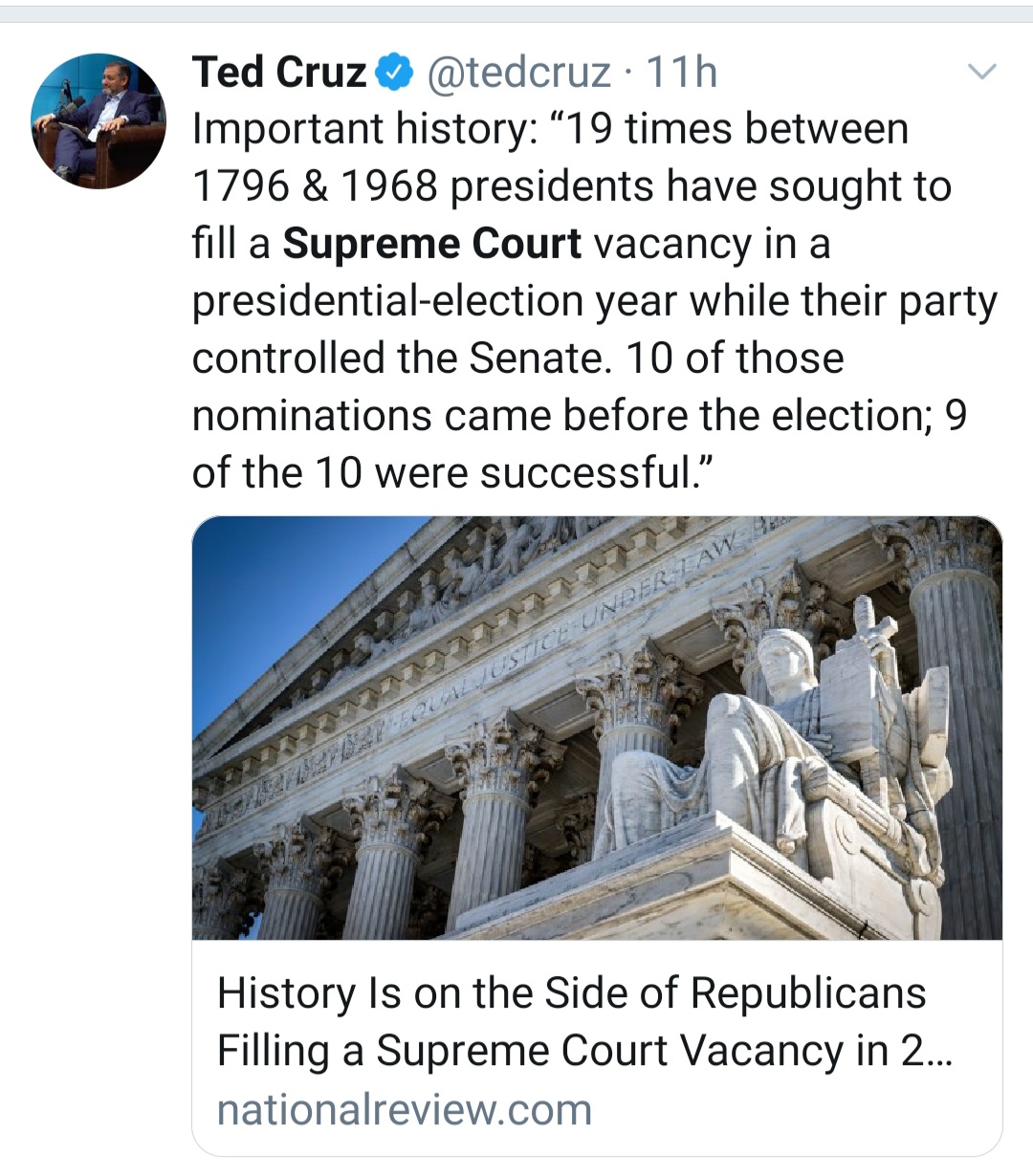Click the "1796 & 1968" text in tweet
The width and height of the screenshot is (1033, 1176).
[x=315, y=186]
